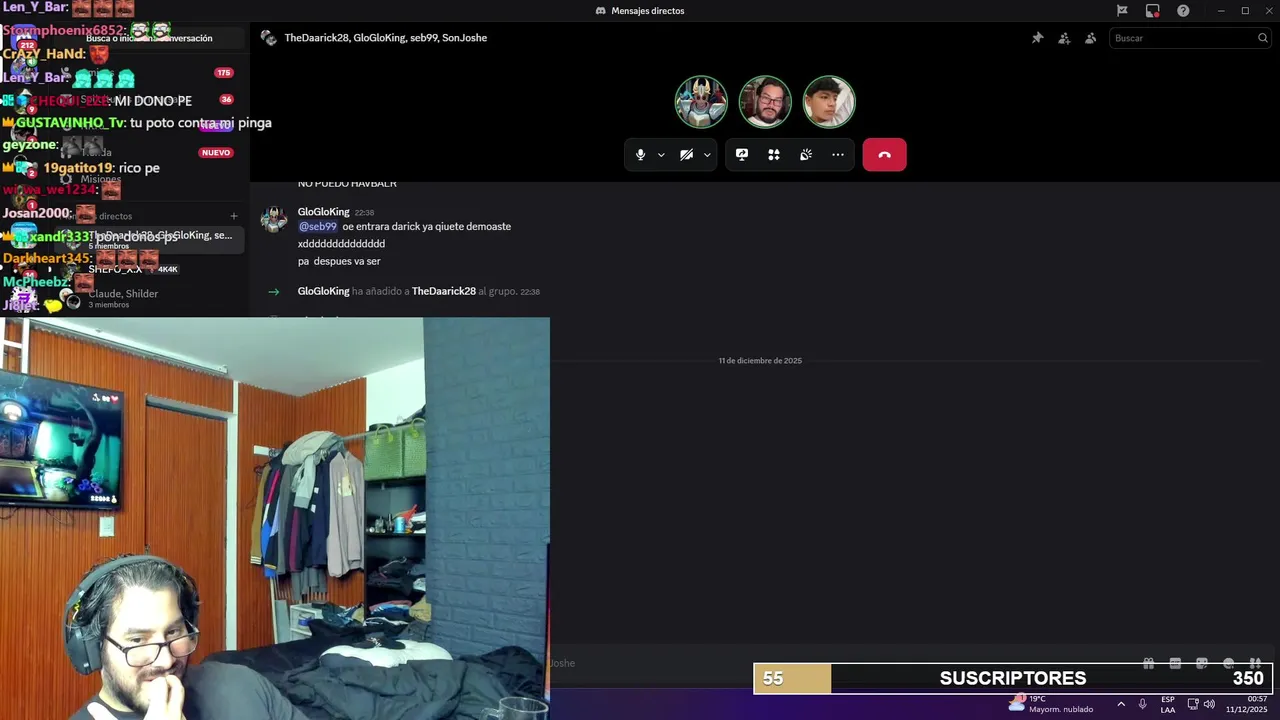1280x720 pixels.
Task: Create a new DM with plus icon
Action: pyautogui.click(x=234, y=216)
